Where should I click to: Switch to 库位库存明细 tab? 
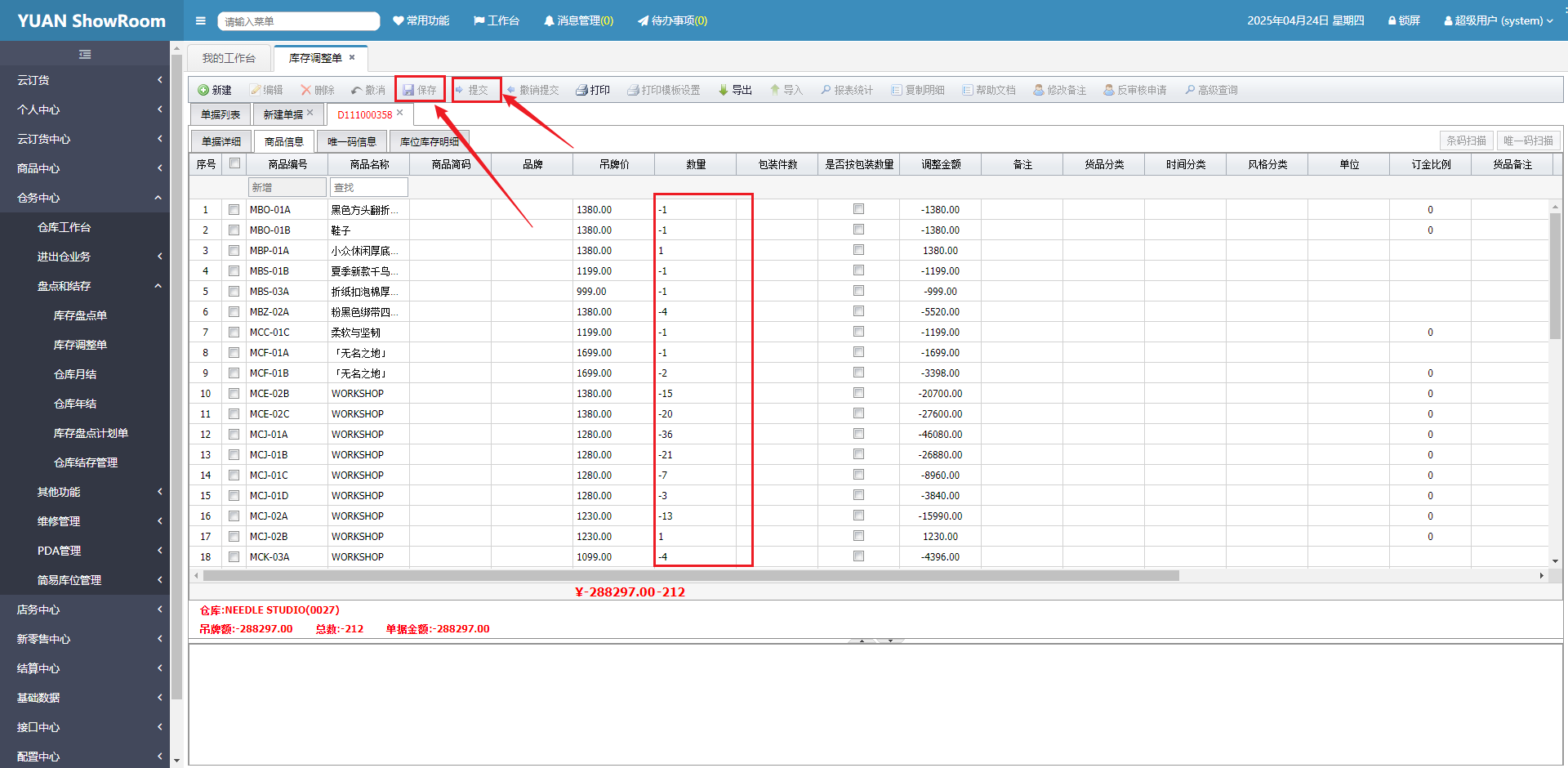(430, 141)
